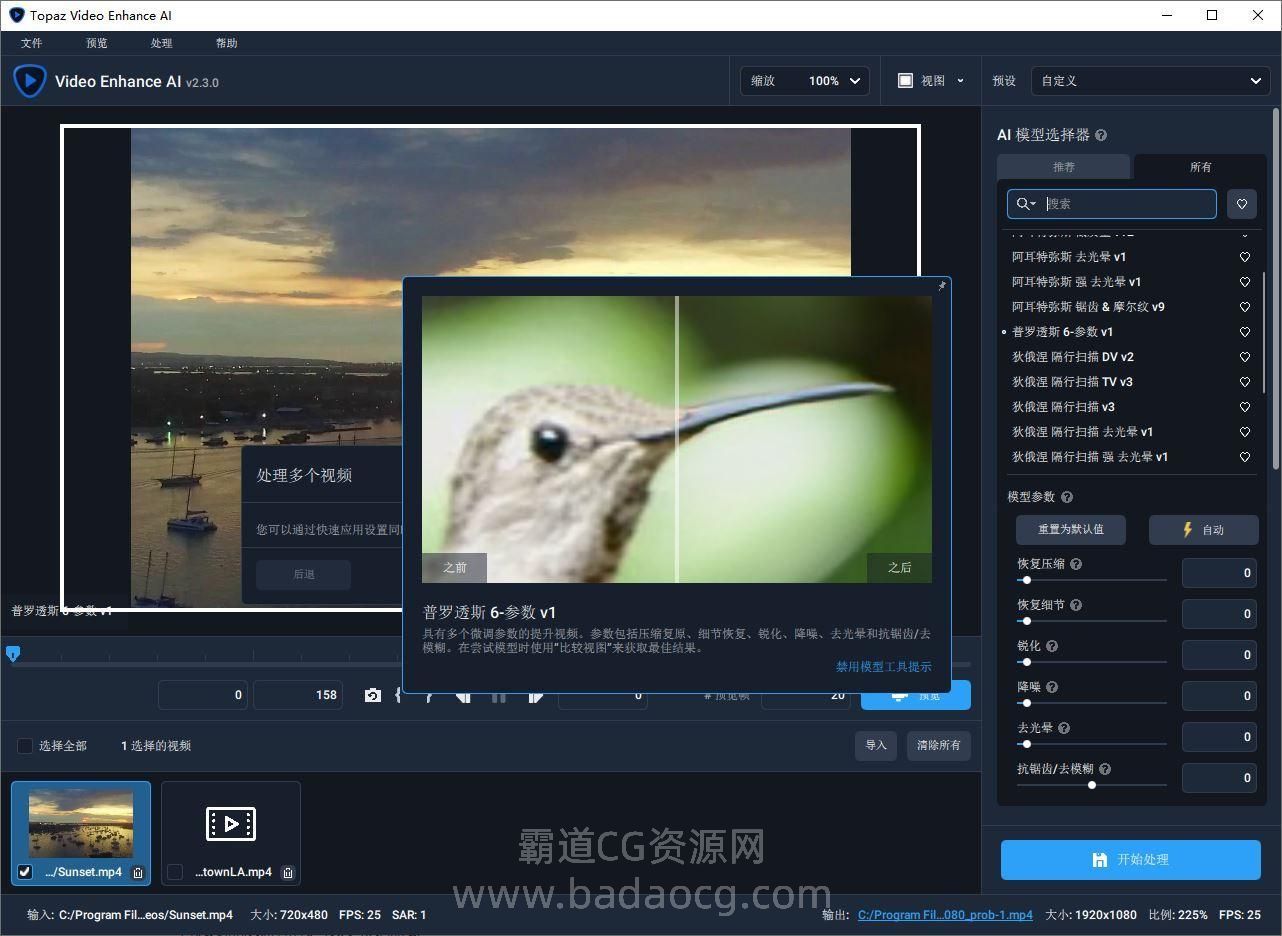Click the 恢复细节 value field
This screenshot has height=936, width=1282.
1219,614
